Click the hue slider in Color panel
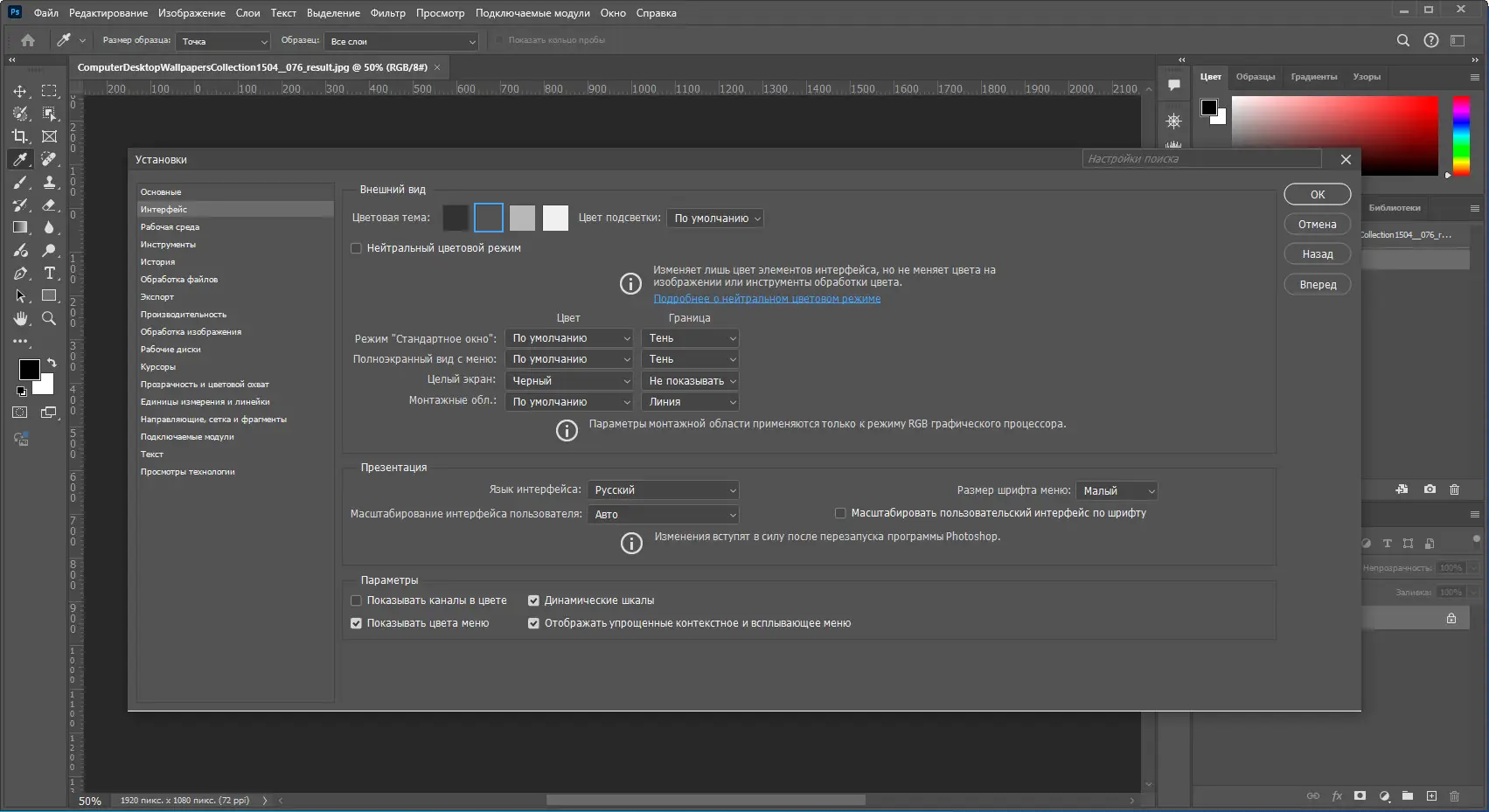This screenshot has height=812, width=1489. pos(1461,135)
